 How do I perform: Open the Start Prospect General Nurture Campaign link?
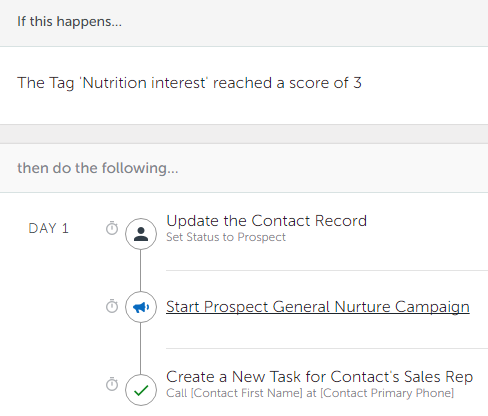tap(318, 307)
